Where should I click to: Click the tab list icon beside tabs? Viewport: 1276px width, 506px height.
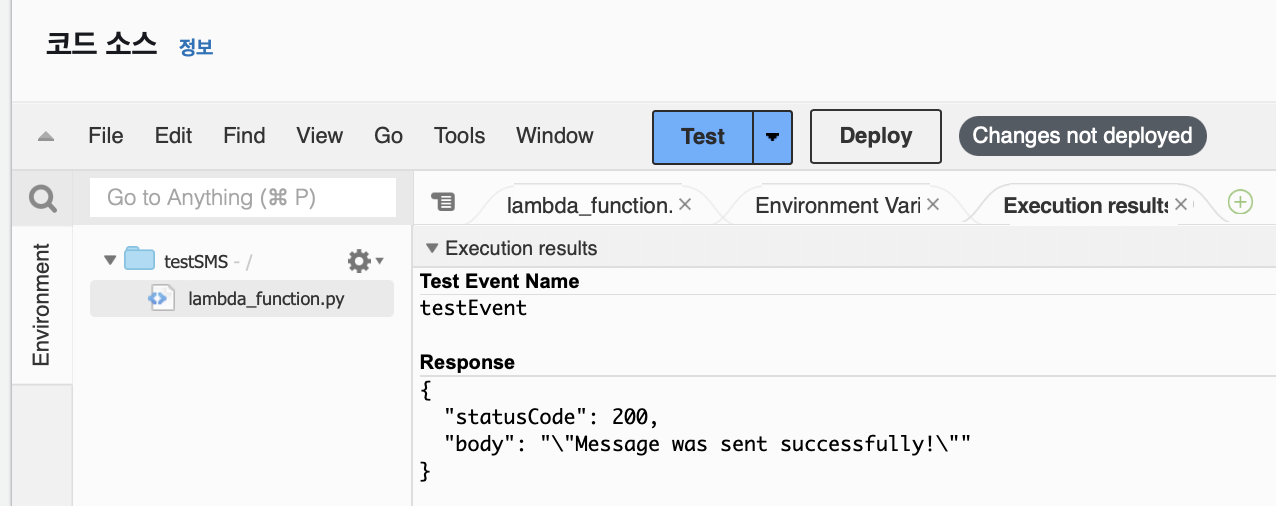(442, 202)
